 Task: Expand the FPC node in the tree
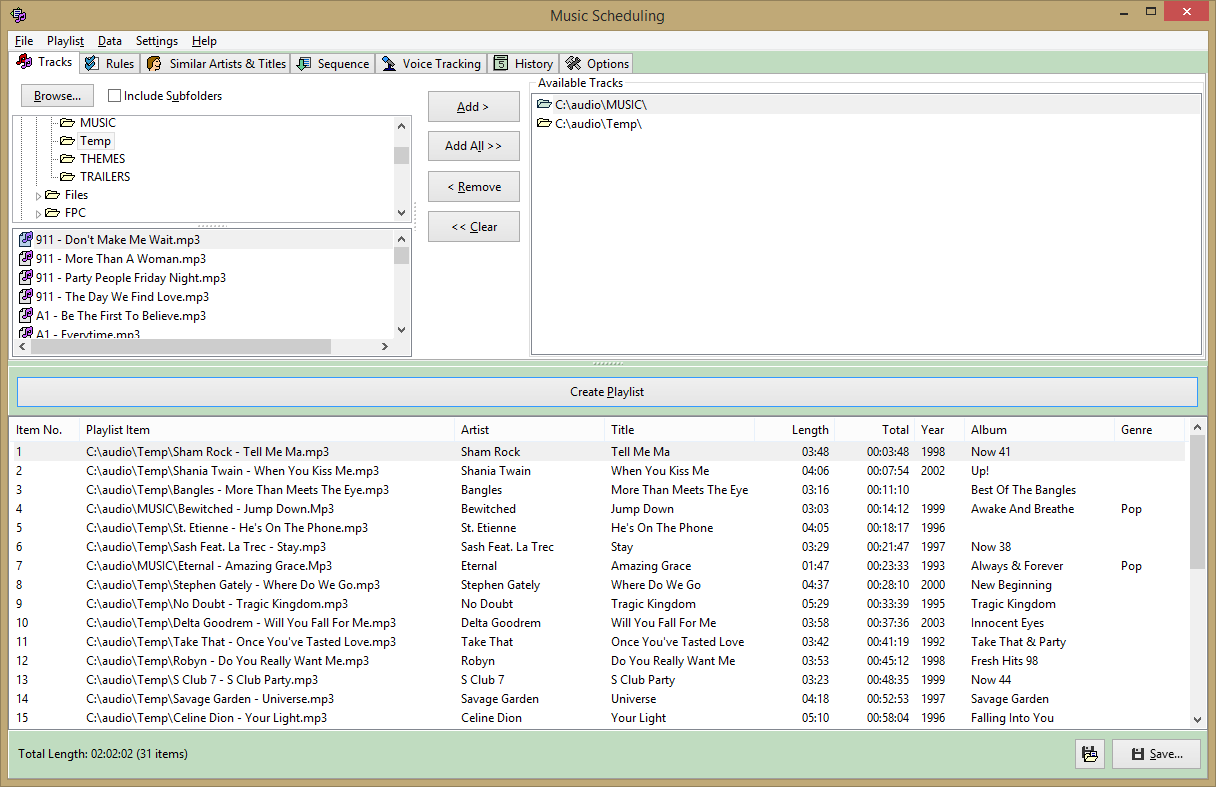(39, 213)
